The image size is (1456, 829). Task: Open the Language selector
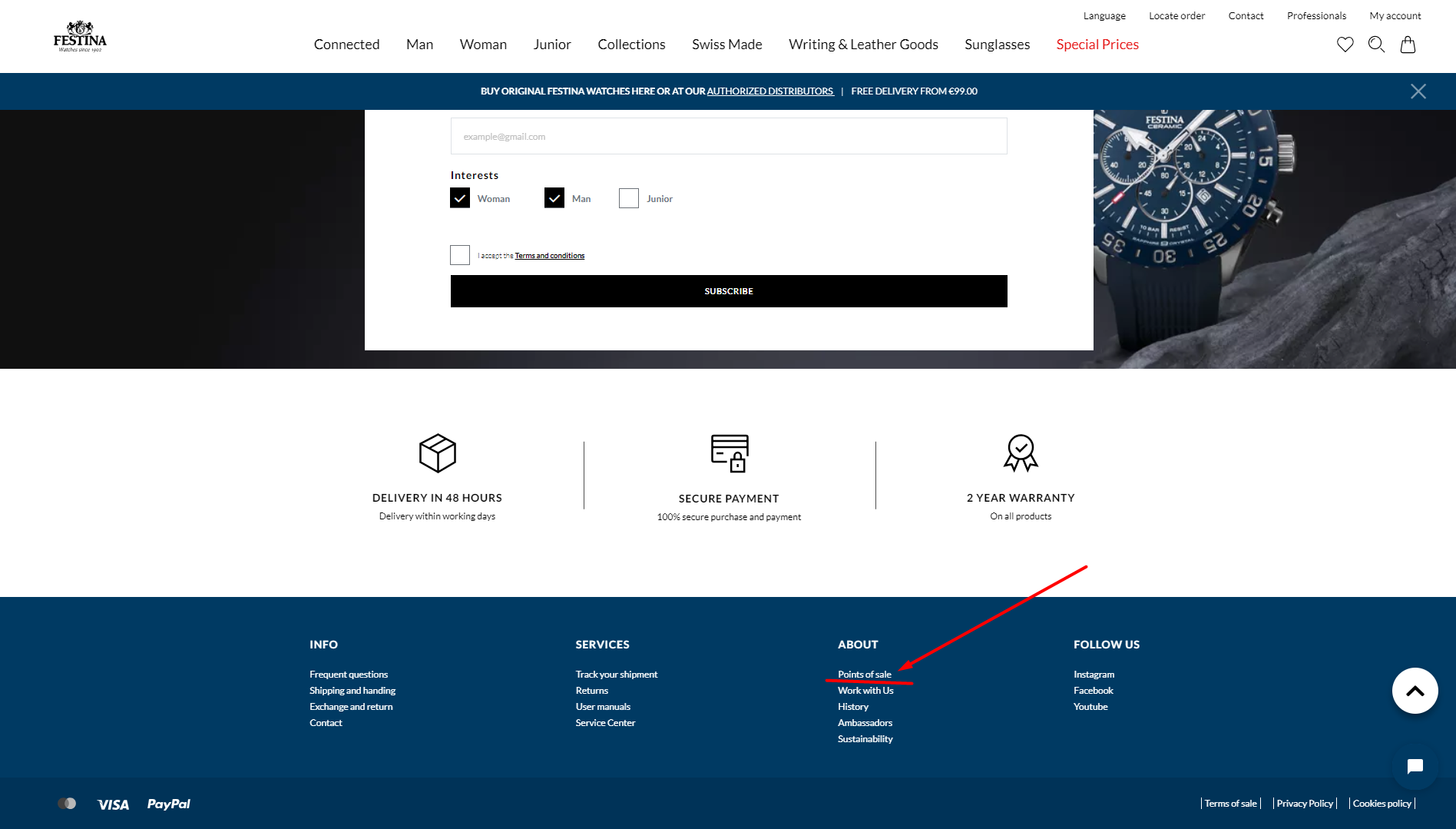pos(1104,16)
